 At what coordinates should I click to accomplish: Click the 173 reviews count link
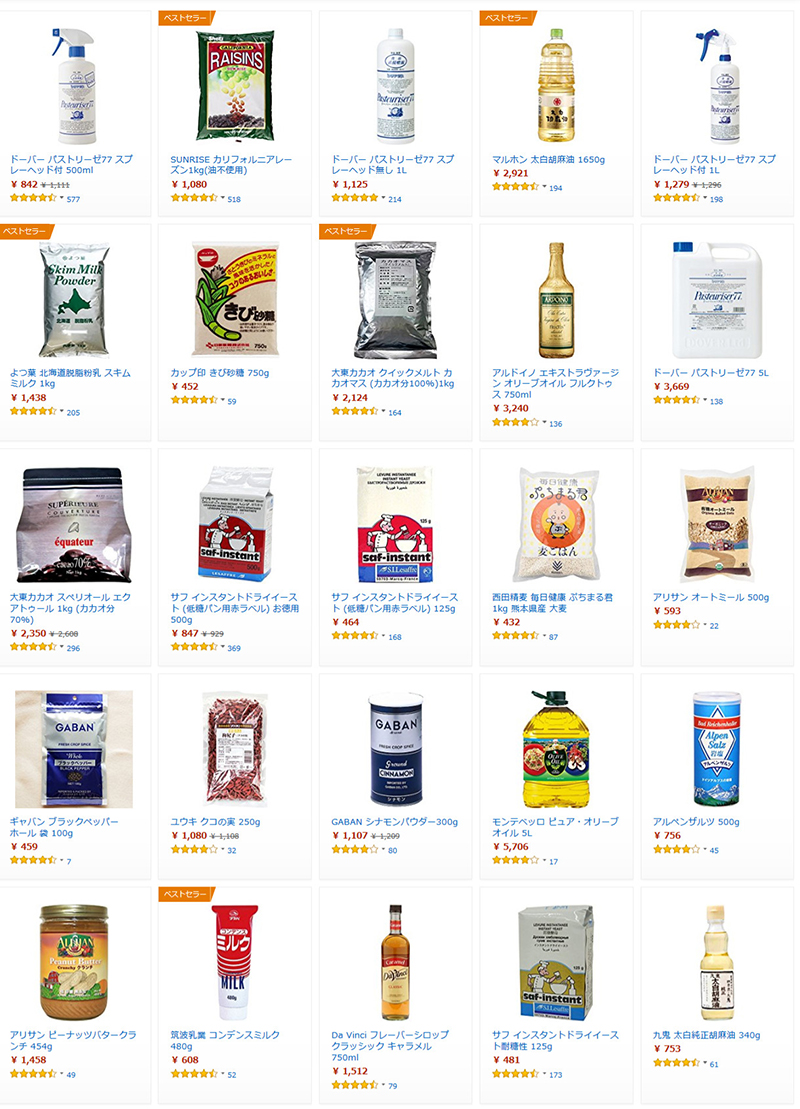coord(555,1075)
